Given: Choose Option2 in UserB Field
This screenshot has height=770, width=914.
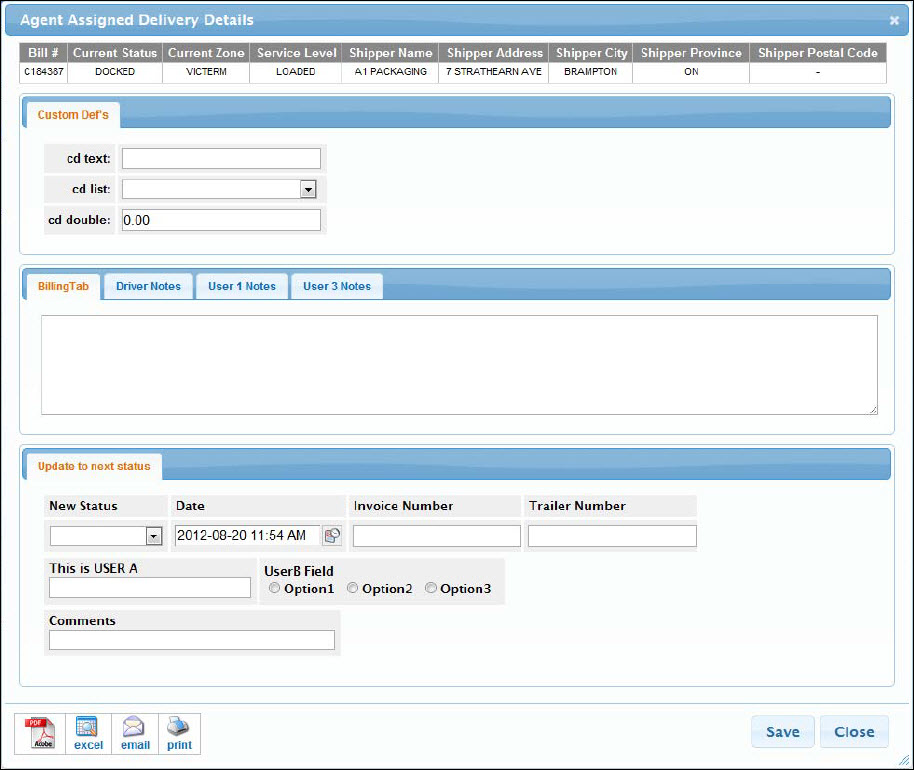Looking at the screenshot, I should tap(352, 589).
